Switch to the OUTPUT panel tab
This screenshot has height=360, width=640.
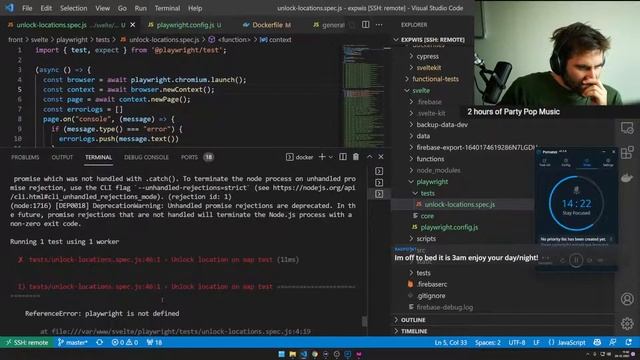coord(62,157)
